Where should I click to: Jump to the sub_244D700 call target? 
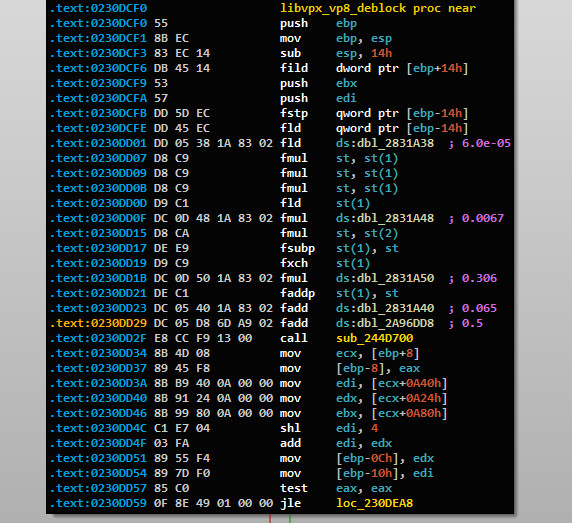pyautogui.click(x=374, y=338)
